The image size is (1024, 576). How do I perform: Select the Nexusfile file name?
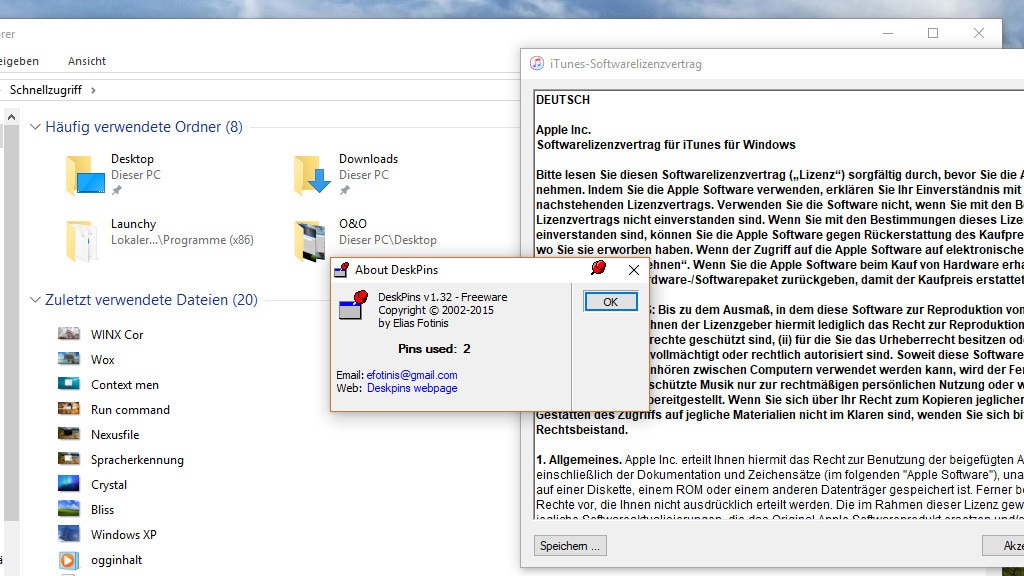pos(115,434)
